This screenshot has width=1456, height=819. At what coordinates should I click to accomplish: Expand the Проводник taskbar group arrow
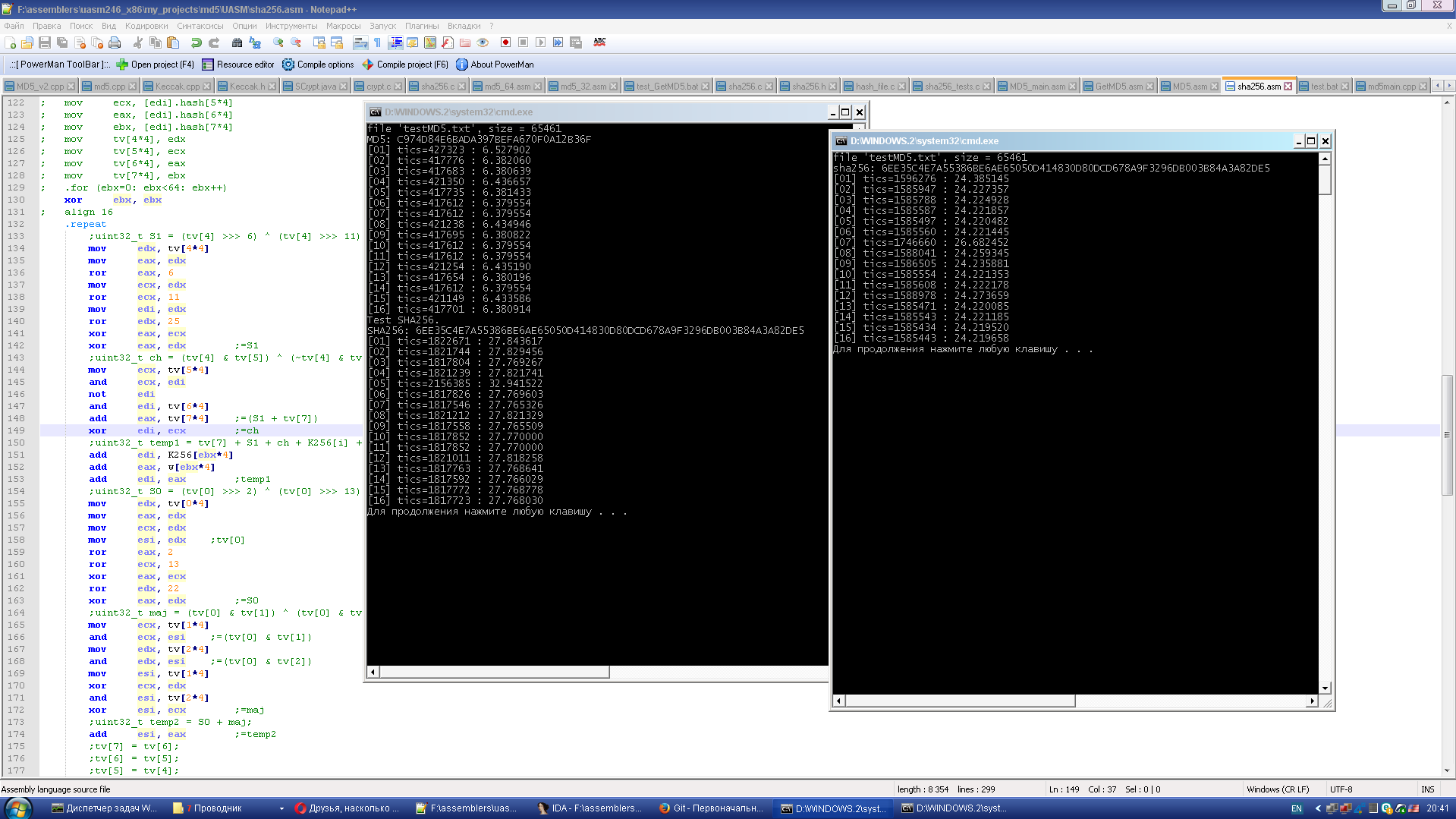281,808
